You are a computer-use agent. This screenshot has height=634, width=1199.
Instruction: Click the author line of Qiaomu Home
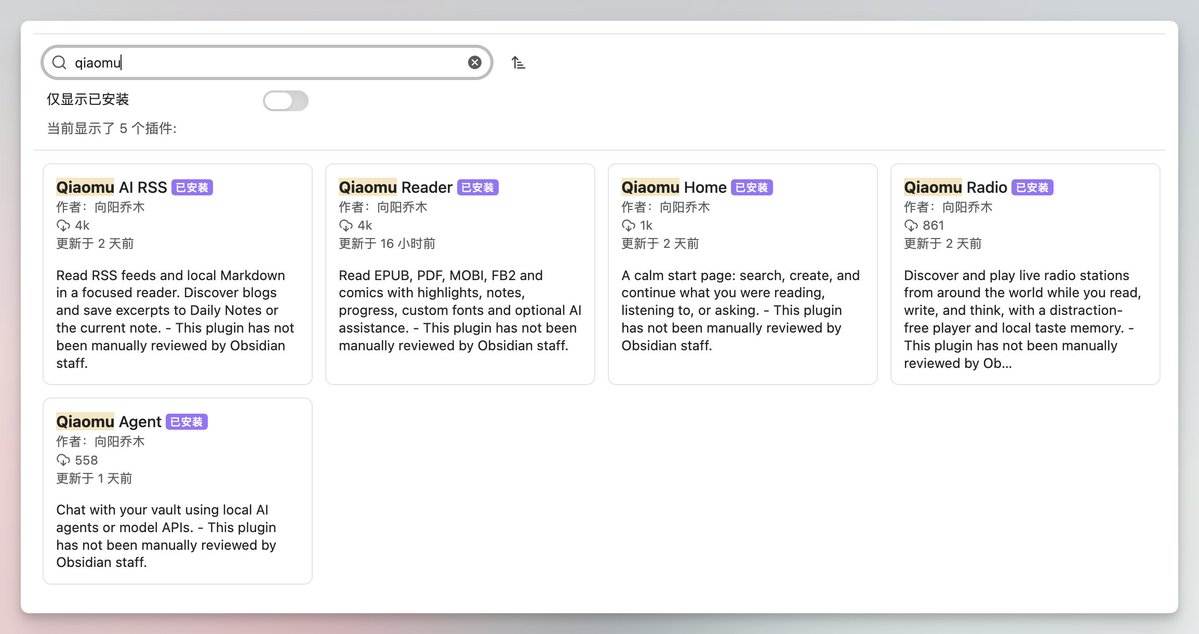coord(665,207)
